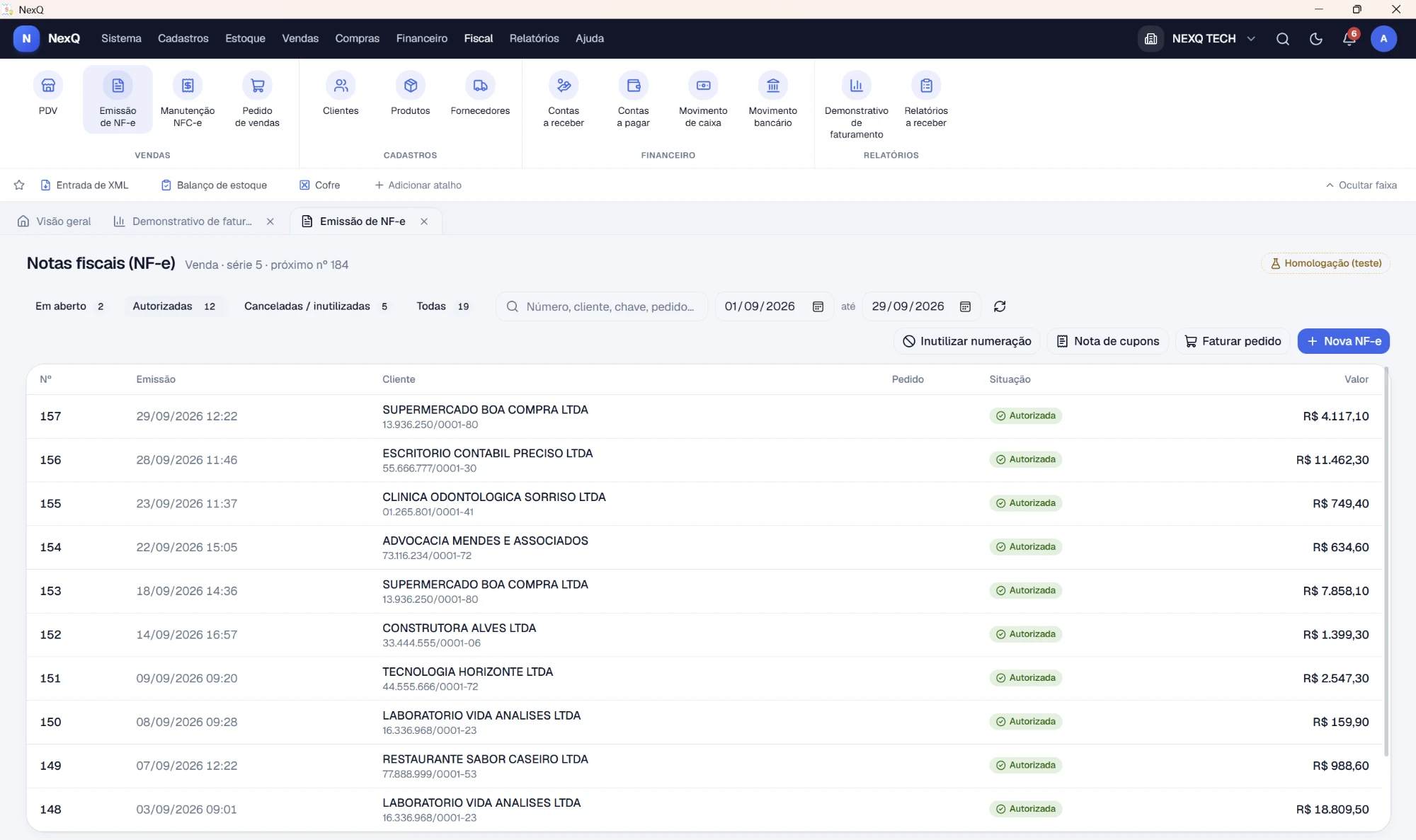Click the invoice search input field
Image resolution: width=1416 pixels, height=840 pixels.
[x=602, y=306]
